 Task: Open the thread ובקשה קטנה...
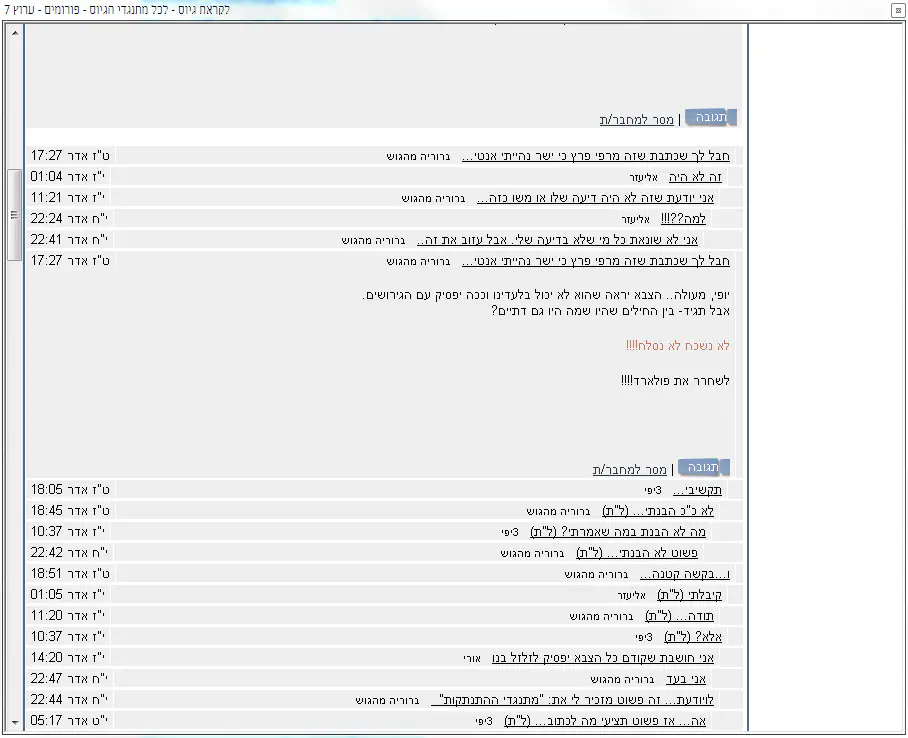pyautogui.click(x=685, y=574)
